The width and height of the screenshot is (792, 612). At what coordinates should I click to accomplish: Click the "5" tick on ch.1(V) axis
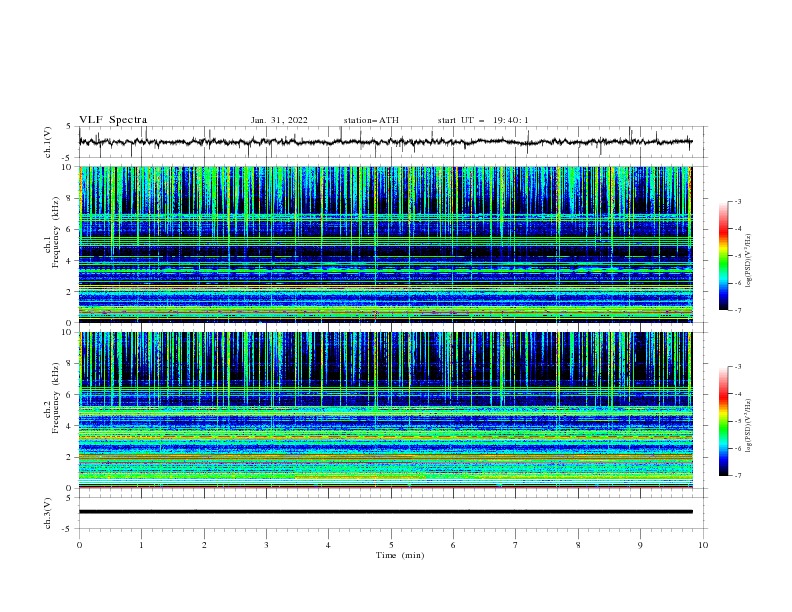70,126
